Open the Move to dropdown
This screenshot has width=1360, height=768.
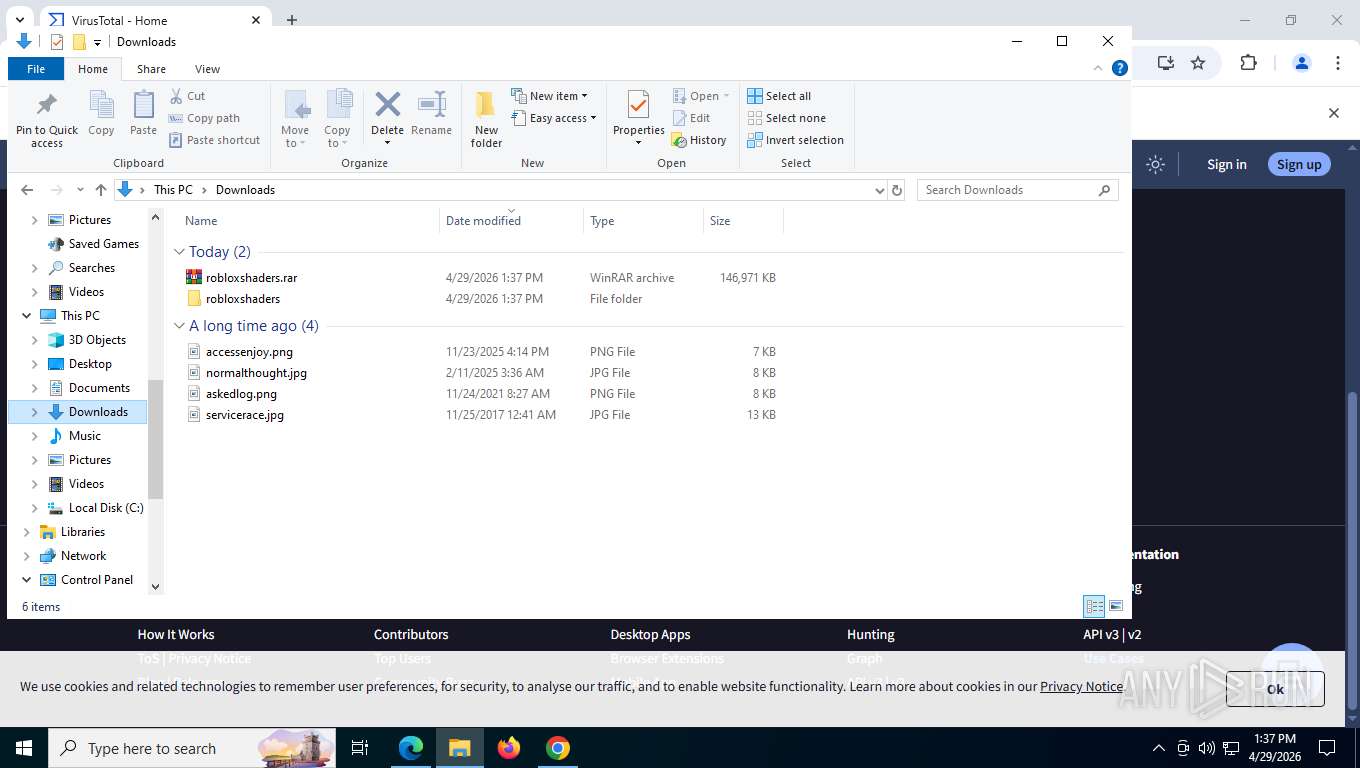tap(295, 120)
